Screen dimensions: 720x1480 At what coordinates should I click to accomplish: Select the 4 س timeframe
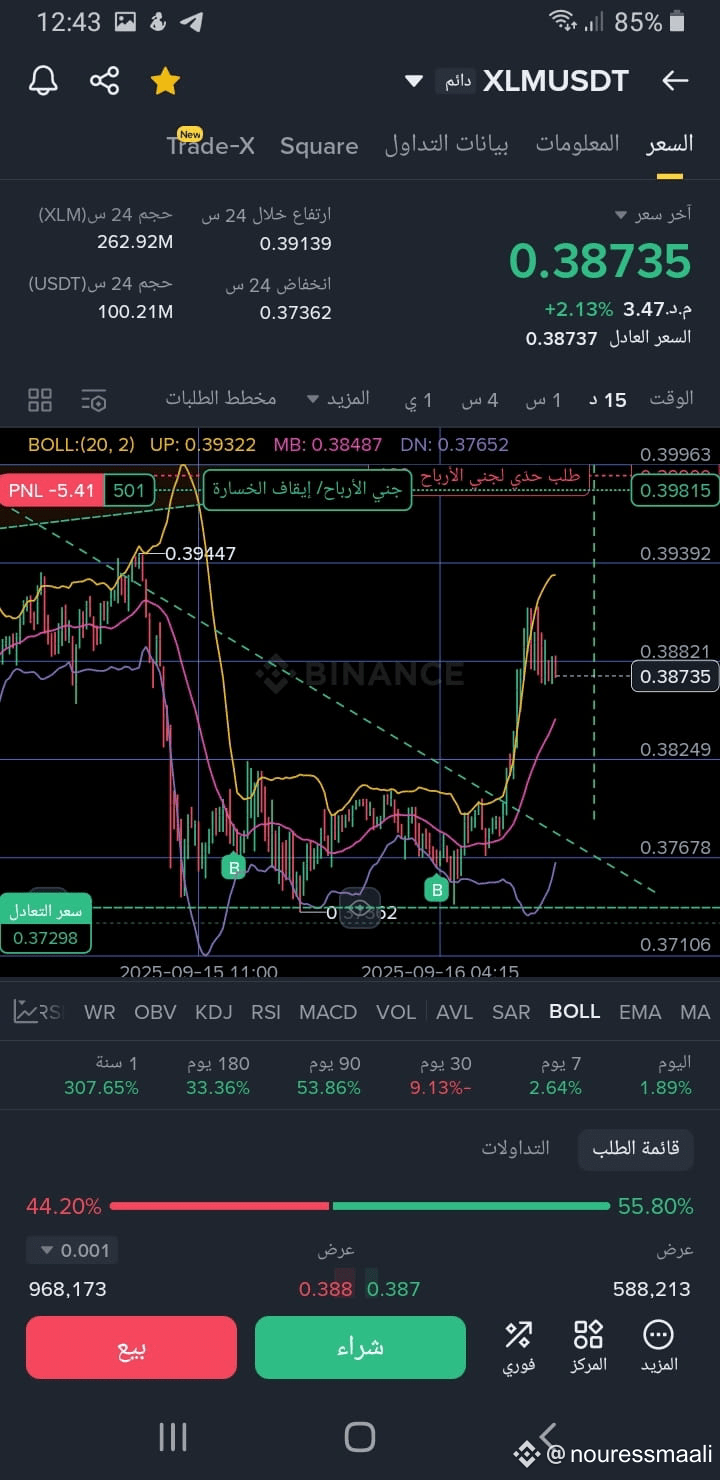coord(479,400)
